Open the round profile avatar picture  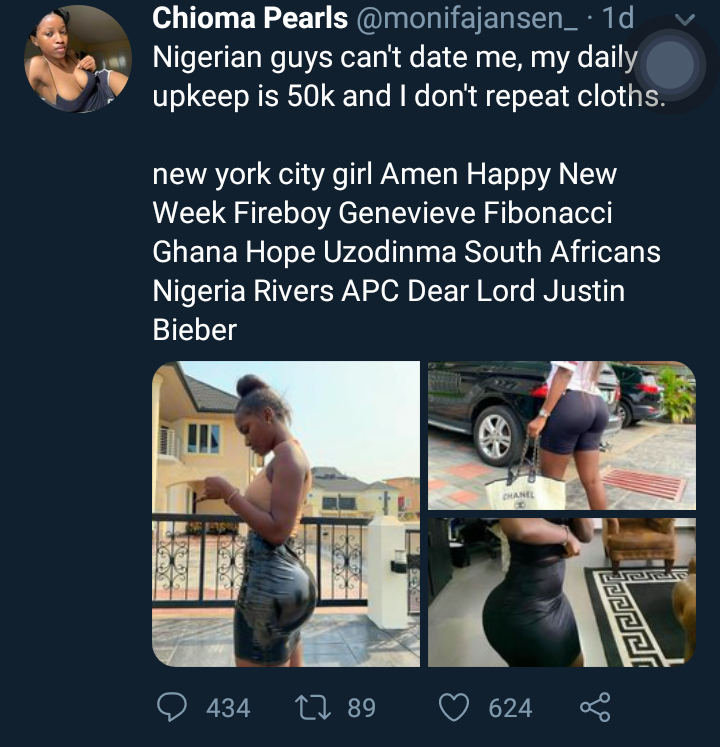point(77,58)
